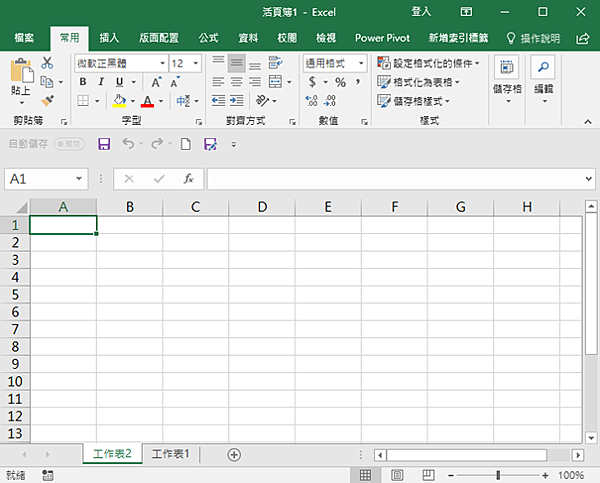This screenshot has height=483, width=600.
Task: Align text left
Action: tap(218, 82)
